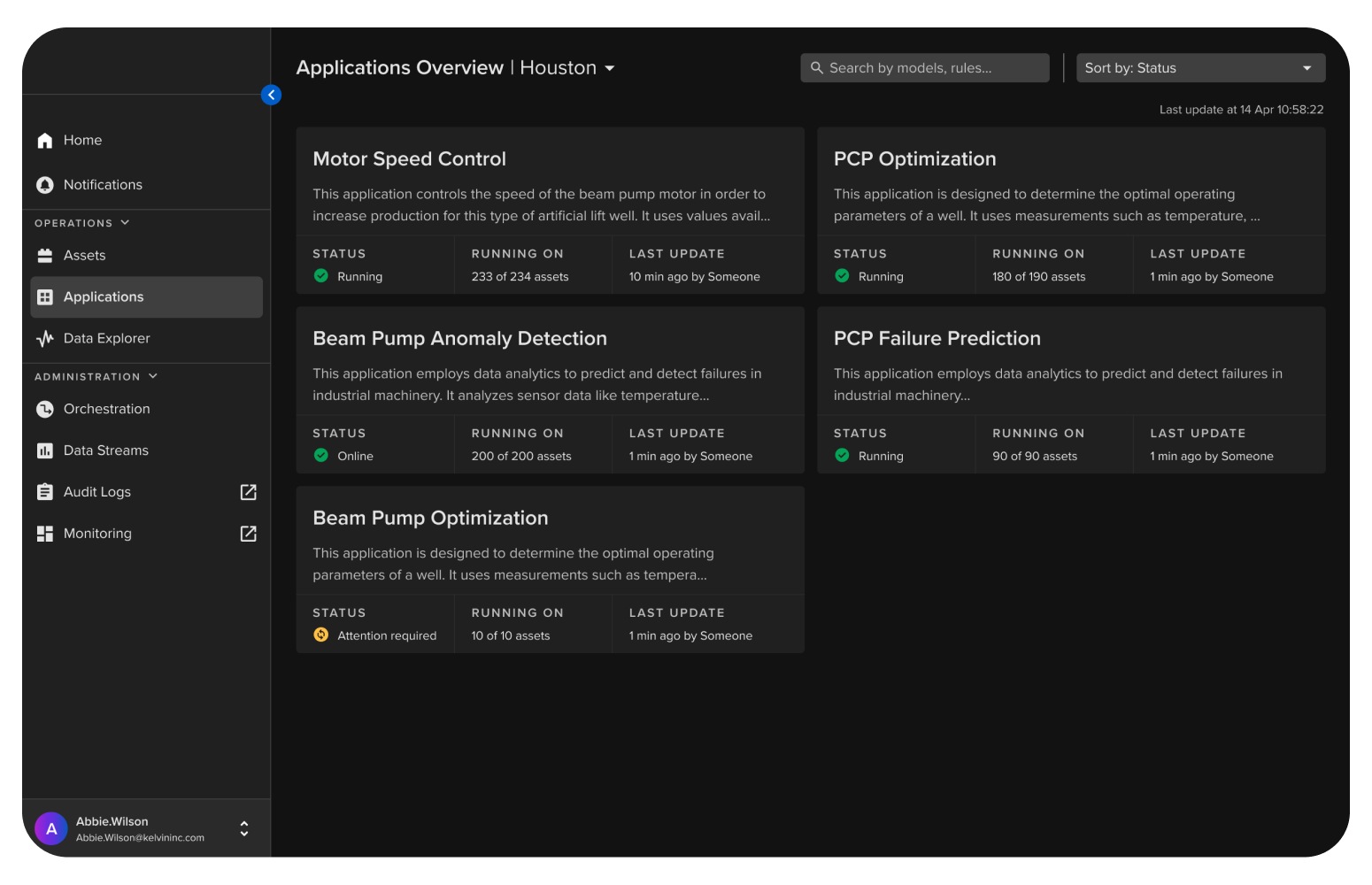Click the Data Streams chart icon
Viewport: 1372px width, 885px height.
pyautogui.click(x=45, y=450)
